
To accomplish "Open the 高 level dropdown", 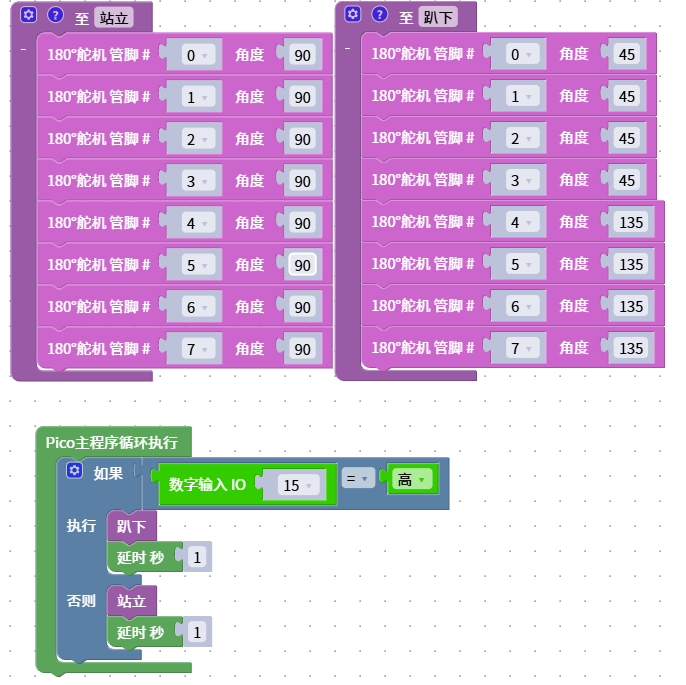I will click(412, 479).
